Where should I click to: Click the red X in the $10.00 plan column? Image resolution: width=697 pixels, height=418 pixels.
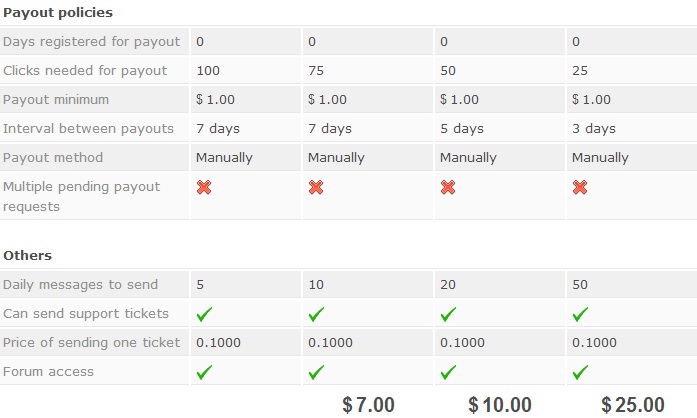tap(448, 187)
